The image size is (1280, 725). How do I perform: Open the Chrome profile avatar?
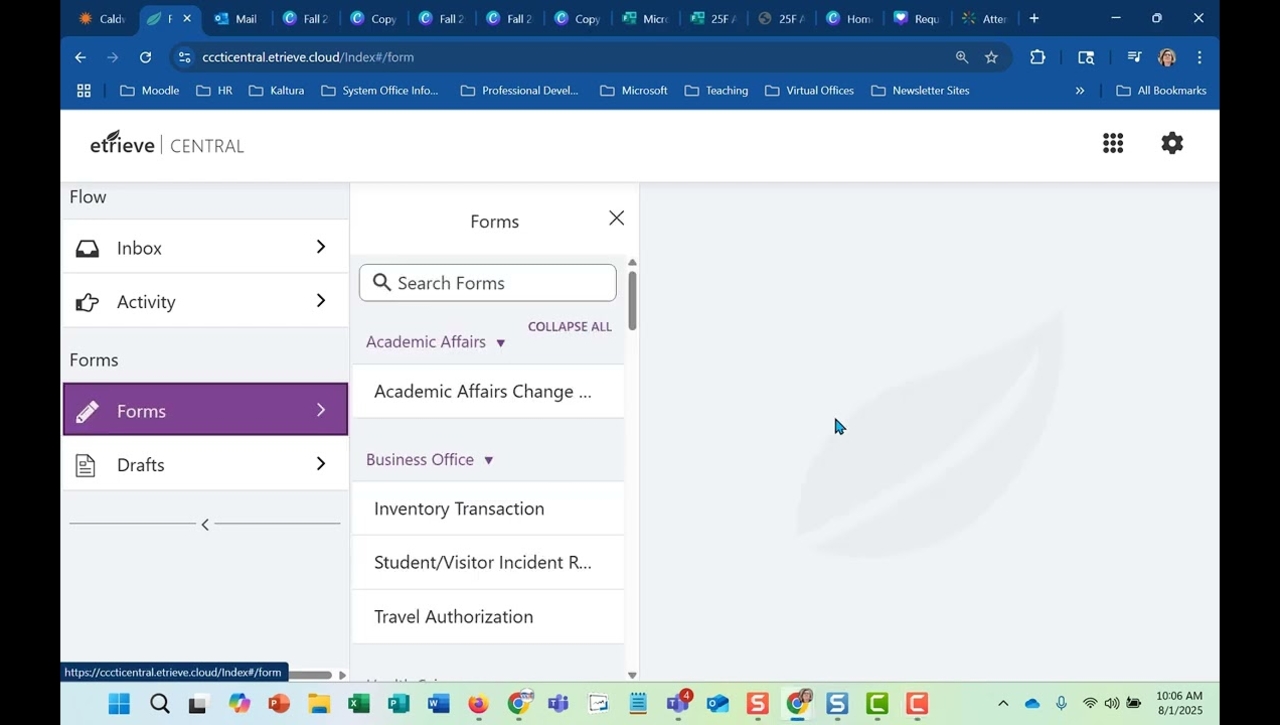(x=1167, y=57)
